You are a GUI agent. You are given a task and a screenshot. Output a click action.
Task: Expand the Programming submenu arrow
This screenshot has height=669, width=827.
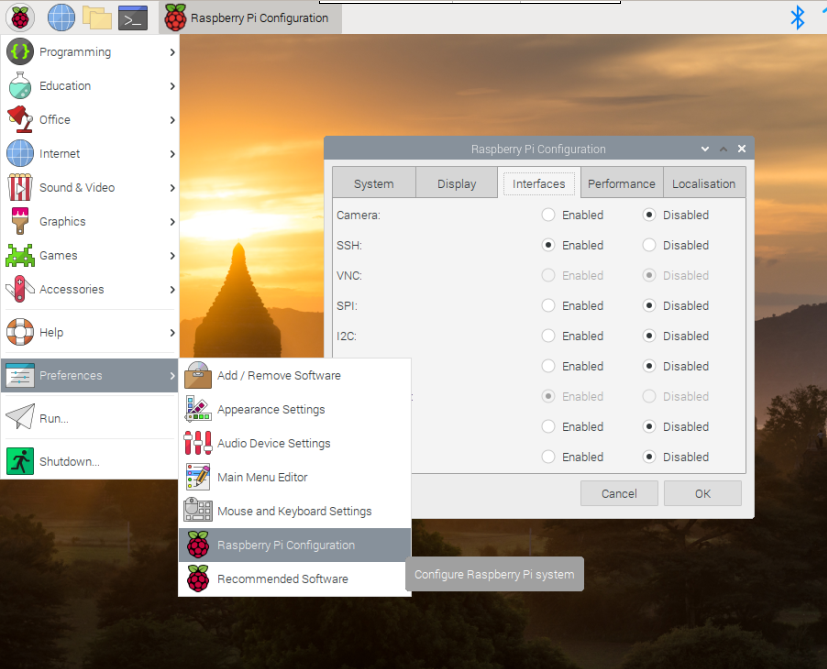pyautogui.click(x=172, y=52)
